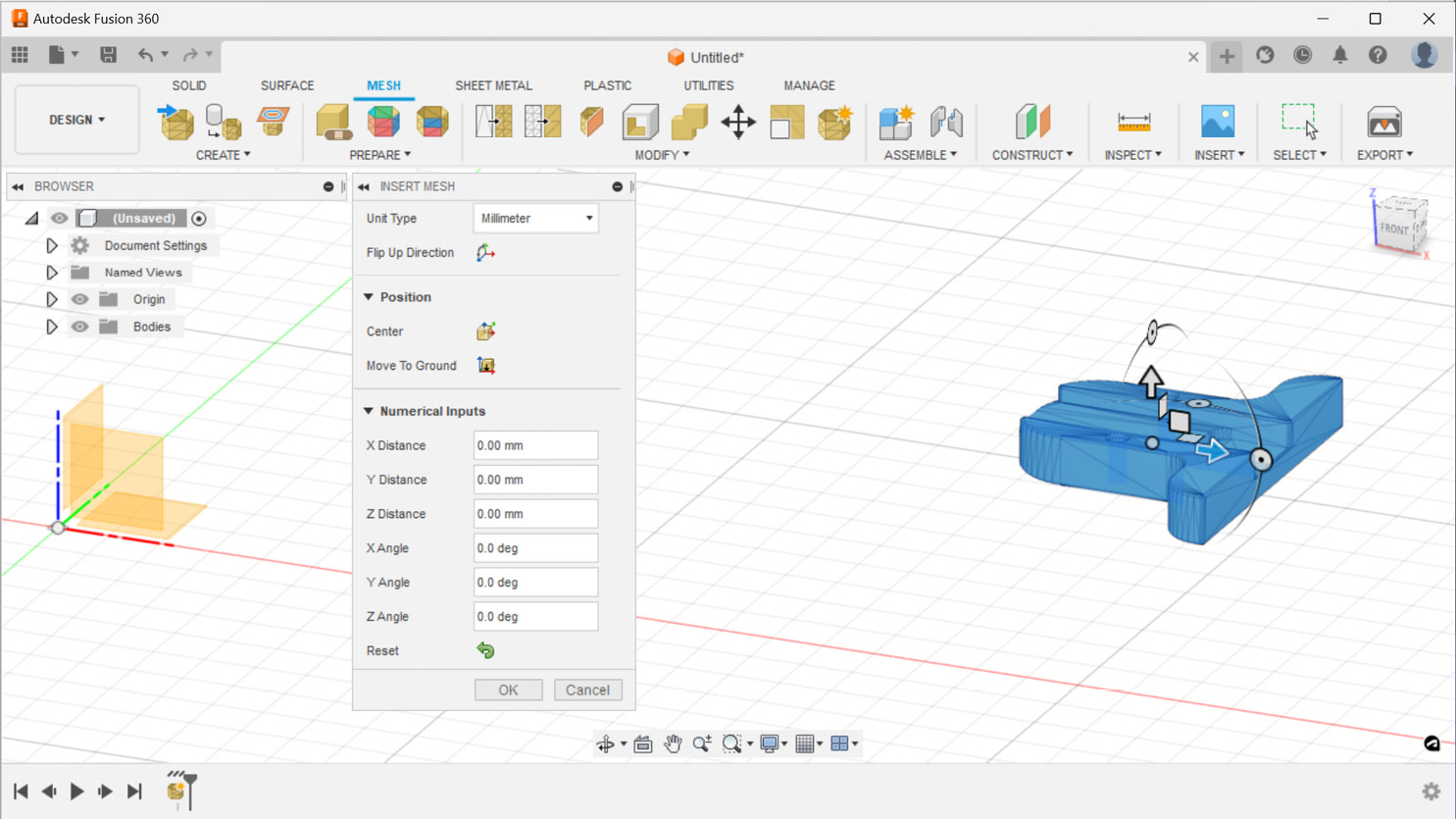Viewport: 1456px width, 819px height.
Task: Click the Cancel button in Insert Mesh
Action: coord(587,690)
